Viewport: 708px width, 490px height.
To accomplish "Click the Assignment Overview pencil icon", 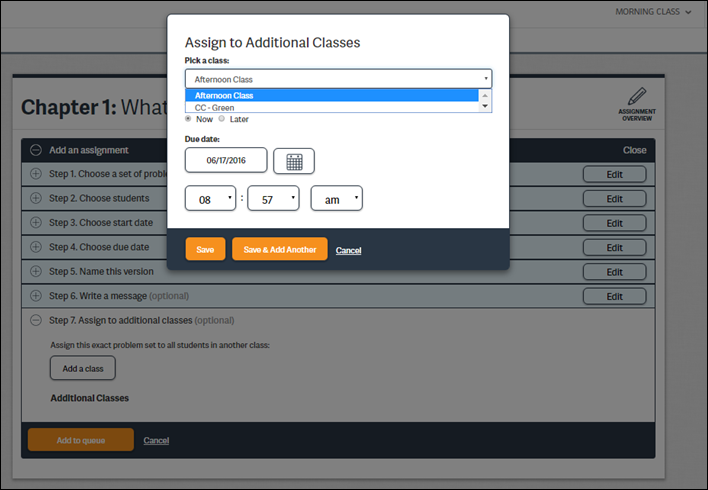I will click(x=636, y=98).
